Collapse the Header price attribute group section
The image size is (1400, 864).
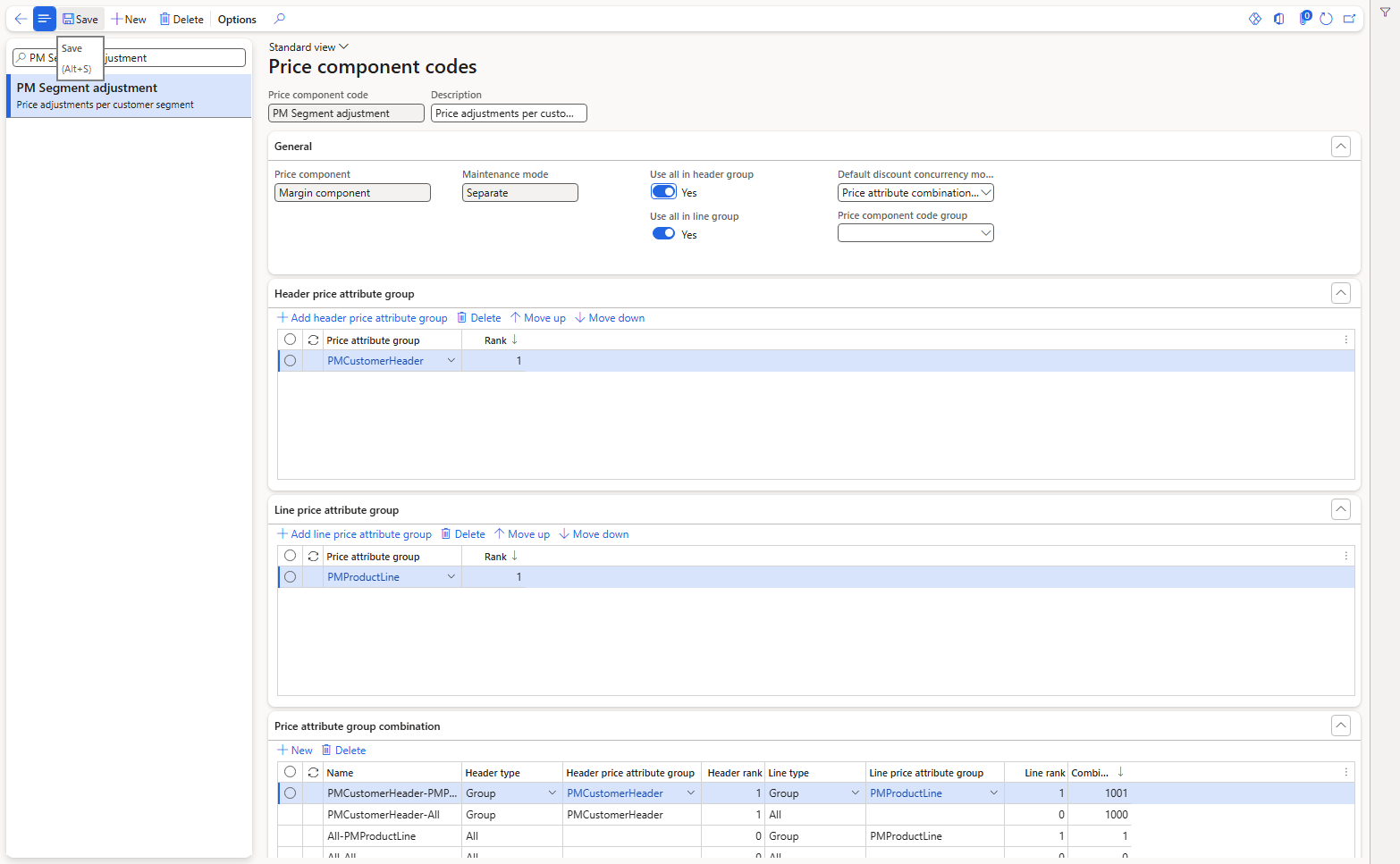[x=1341, y=293]
